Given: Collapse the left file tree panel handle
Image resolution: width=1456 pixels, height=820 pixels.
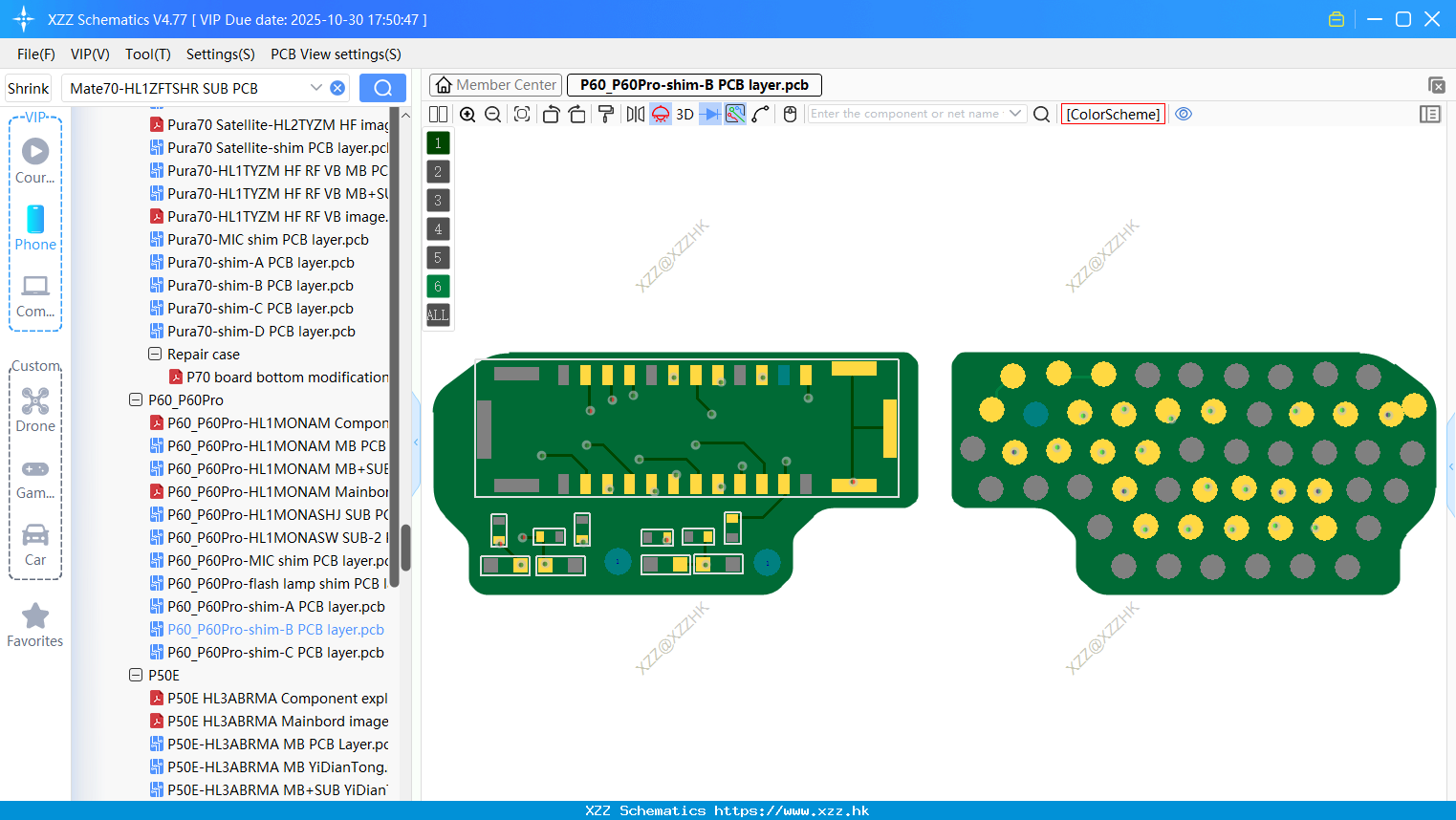Looking at the screenshot, I should coord(416,442).
